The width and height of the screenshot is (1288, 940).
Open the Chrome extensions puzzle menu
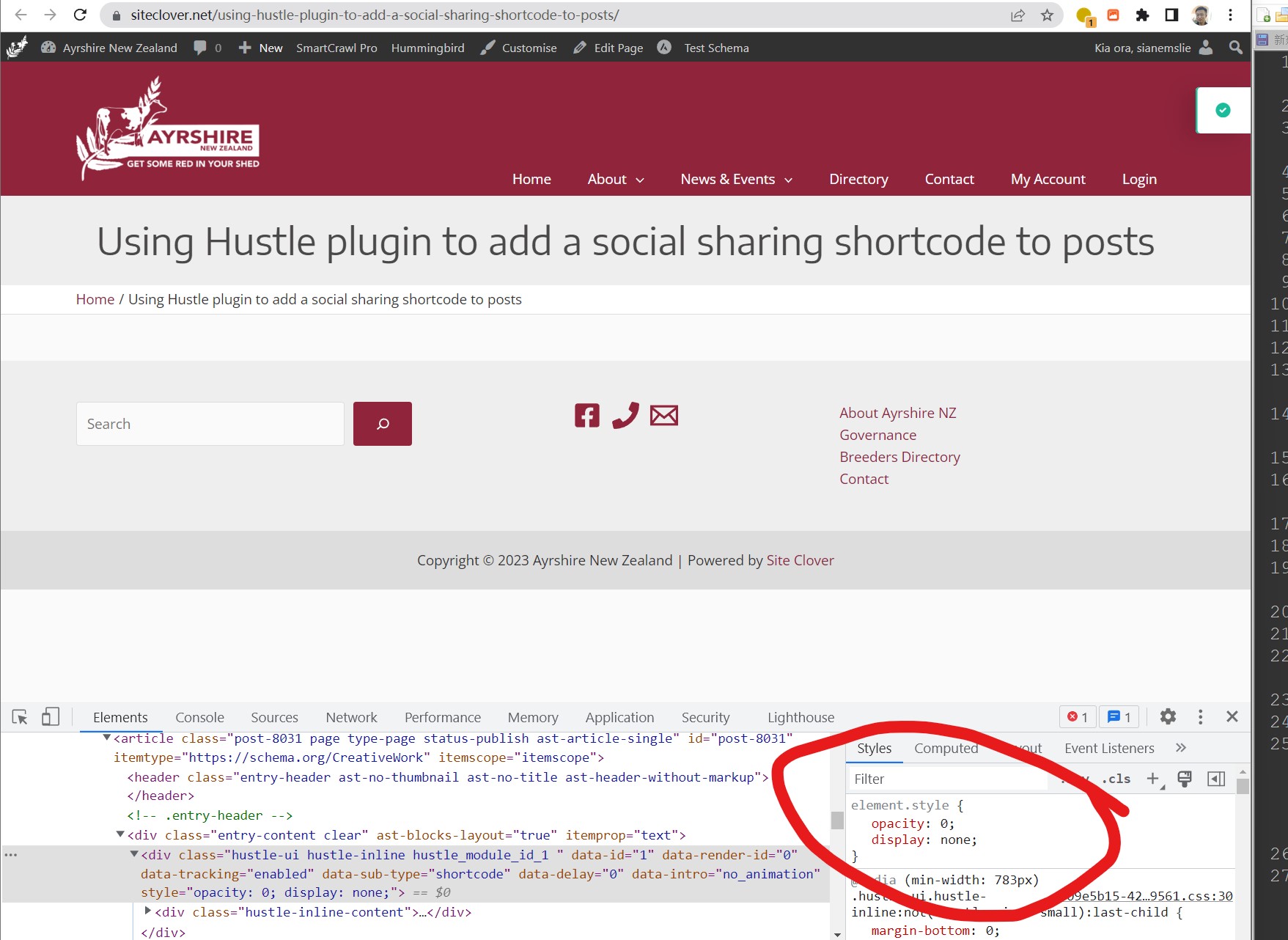tap(1141, 15)
